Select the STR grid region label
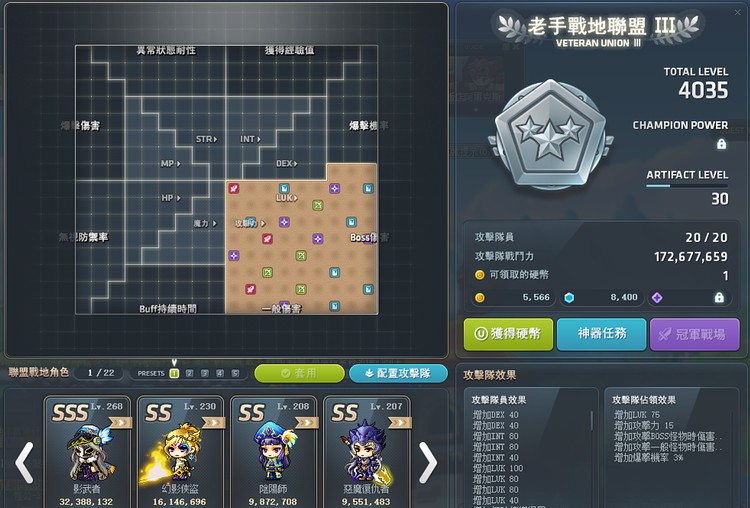 point(206,139)
